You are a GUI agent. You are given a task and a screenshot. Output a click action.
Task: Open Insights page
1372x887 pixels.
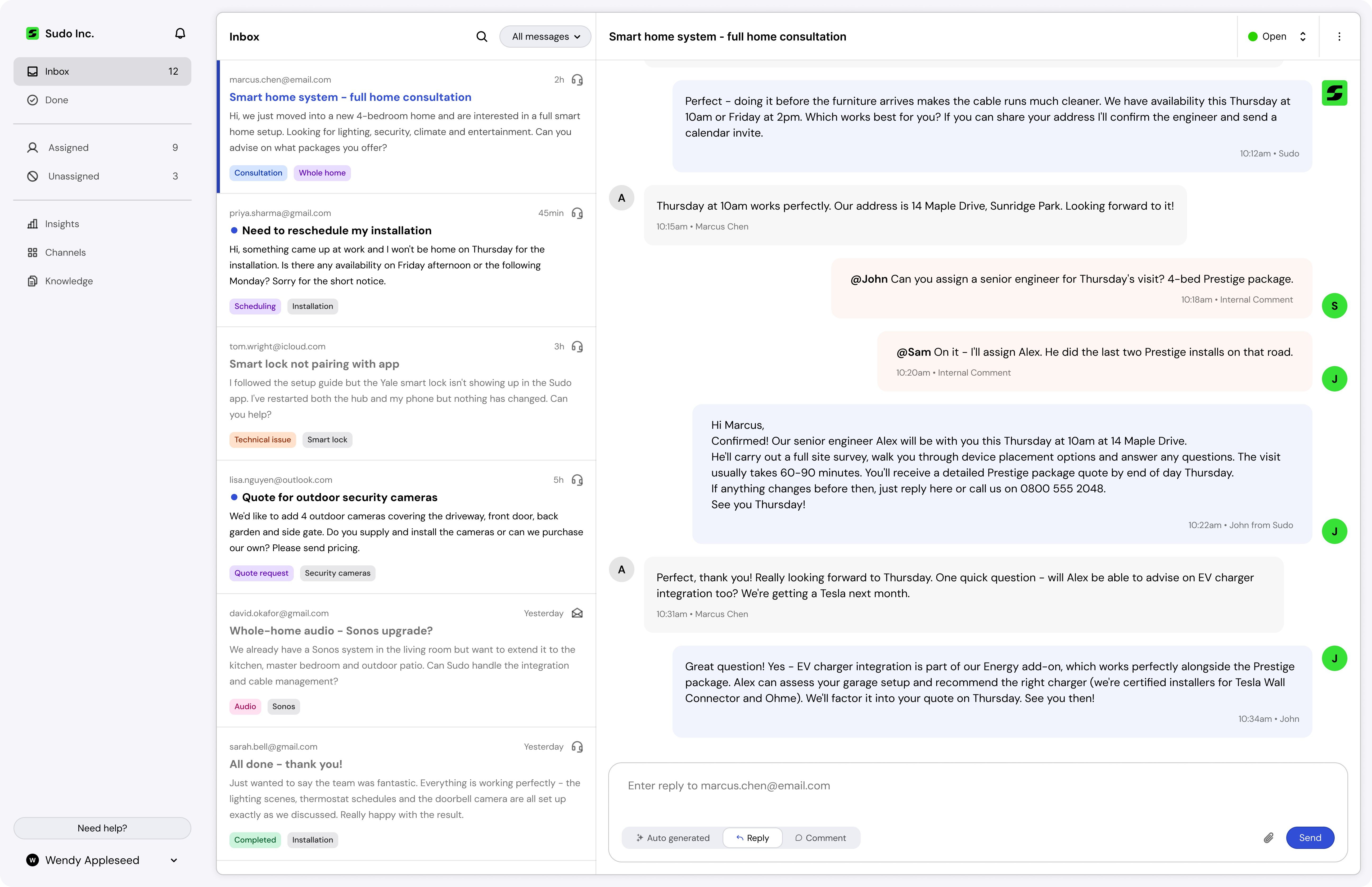(102, 224)
